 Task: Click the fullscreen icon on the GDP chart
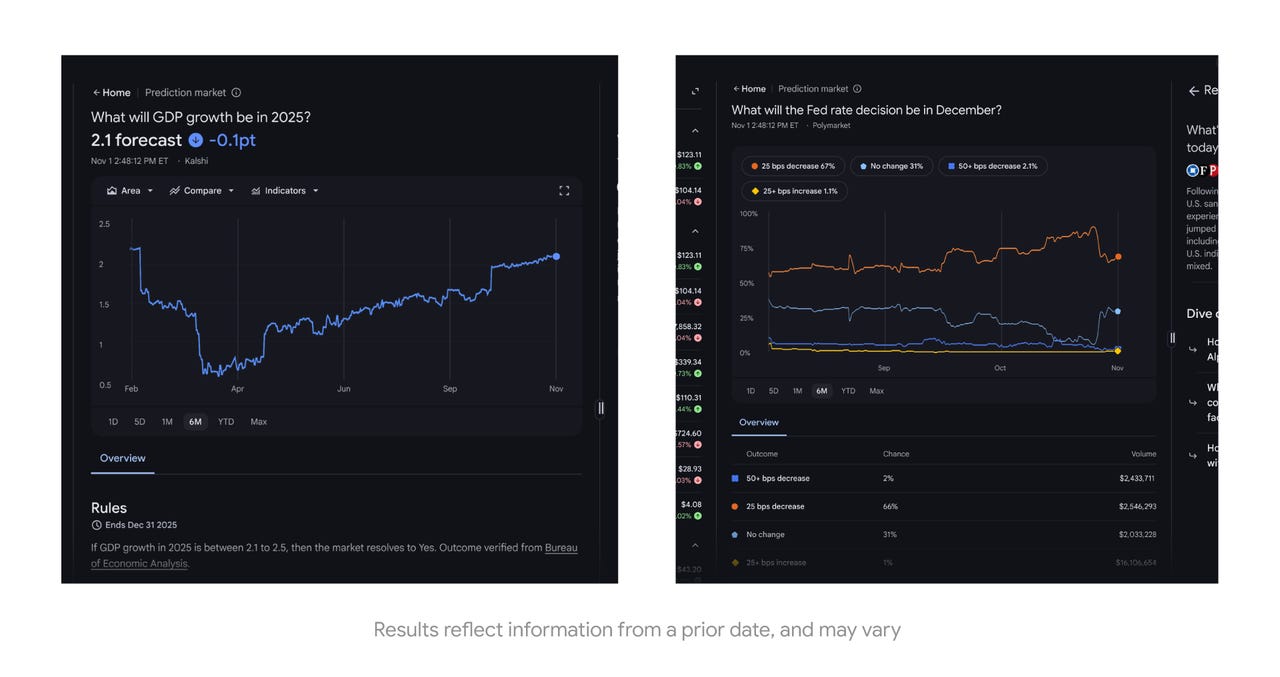click(564, 191)
